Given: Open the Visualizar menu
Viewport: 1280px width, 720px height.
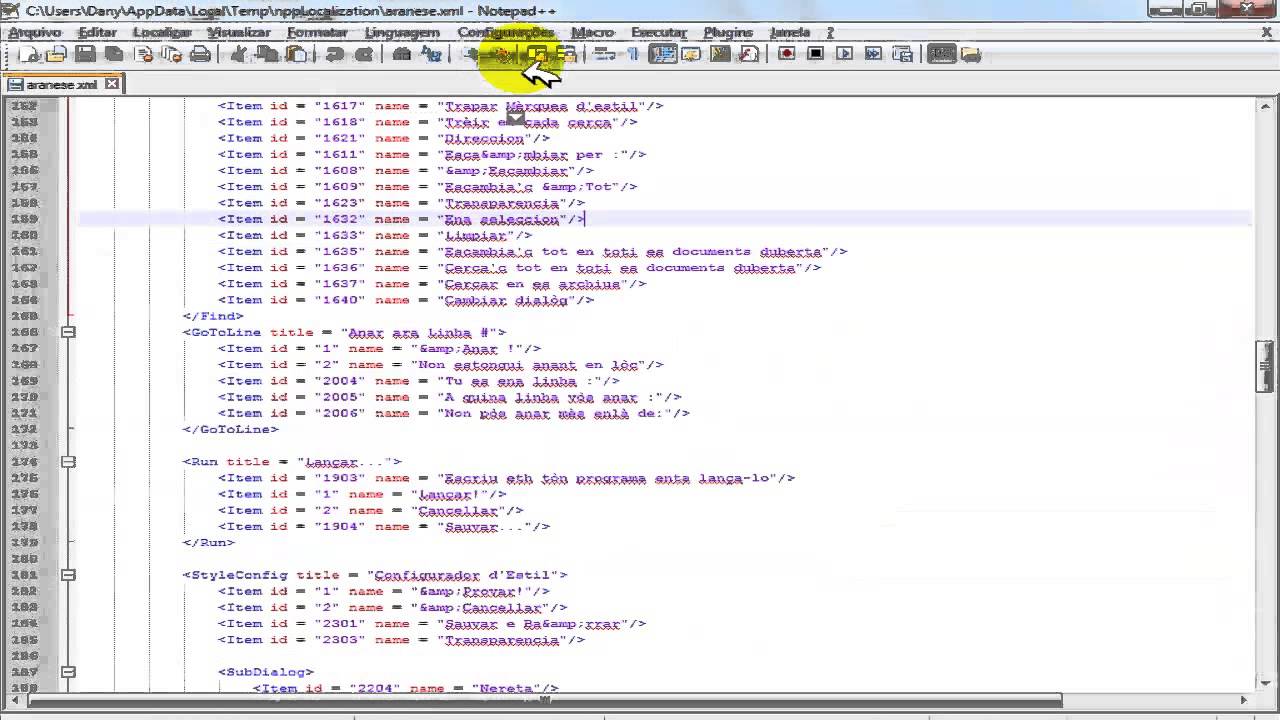Looking at the screenshot, I should 239,32.
